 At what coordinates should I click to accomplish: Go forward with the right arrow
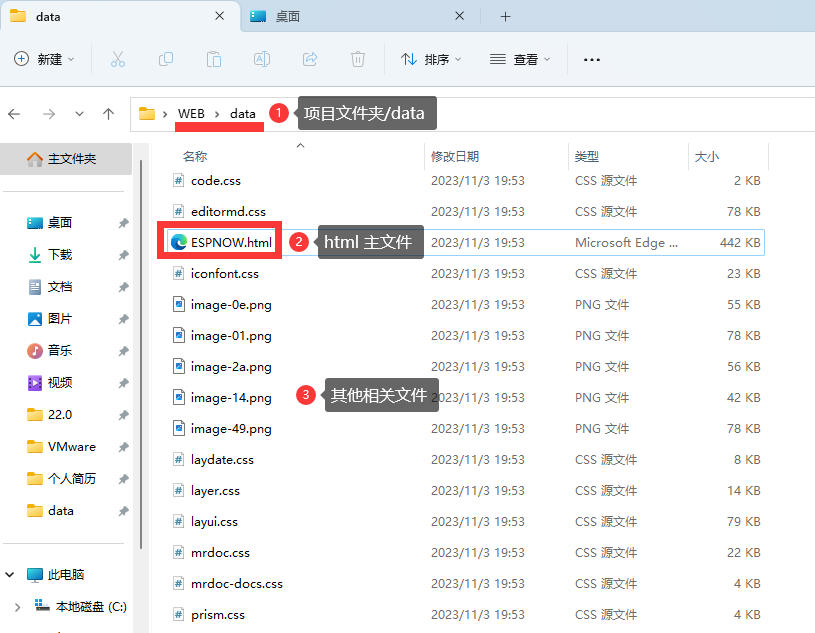tap(49, 114)
